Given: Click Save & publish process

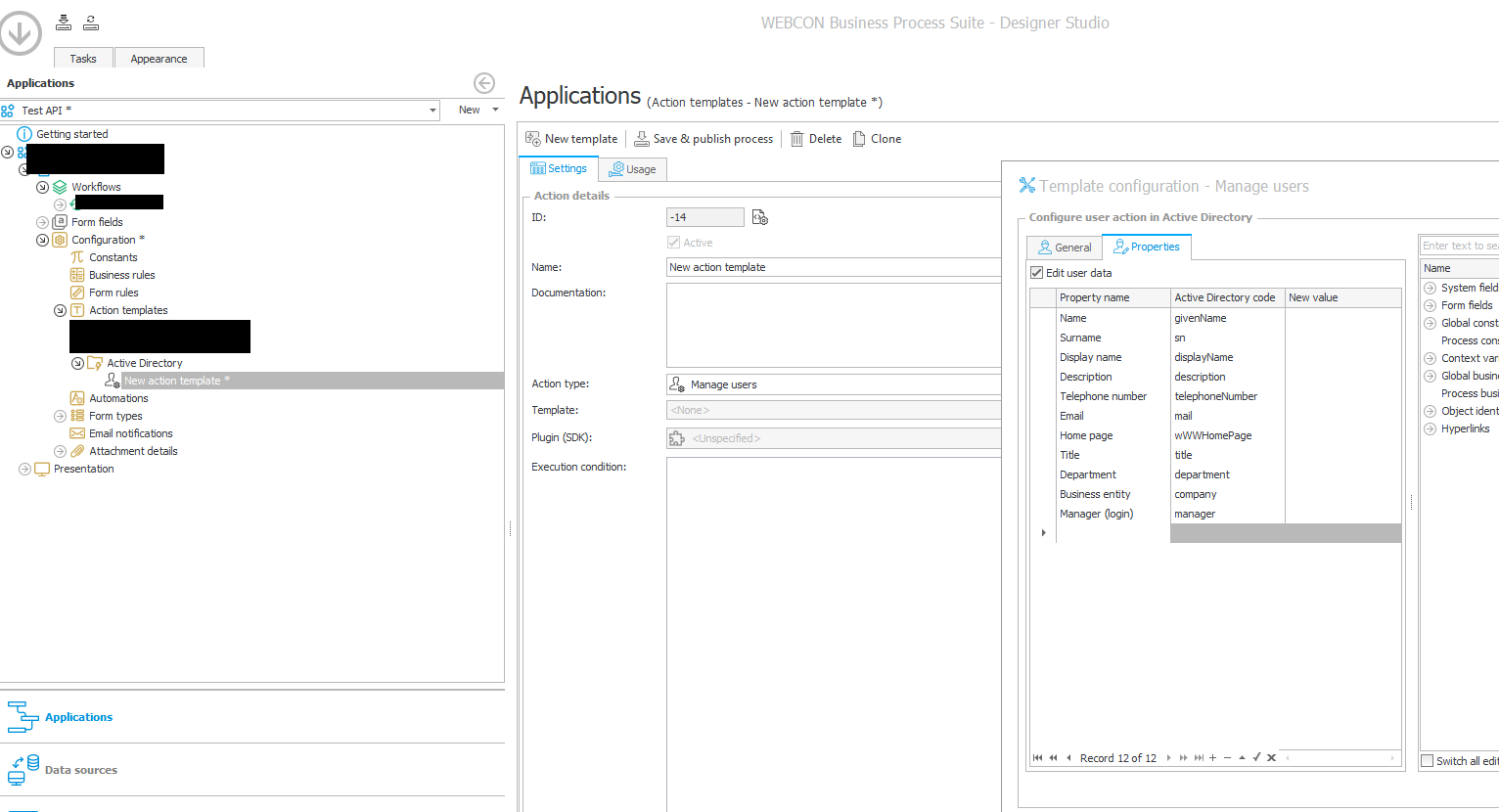Looking at the screenshot, I should (x=704, y=139).
